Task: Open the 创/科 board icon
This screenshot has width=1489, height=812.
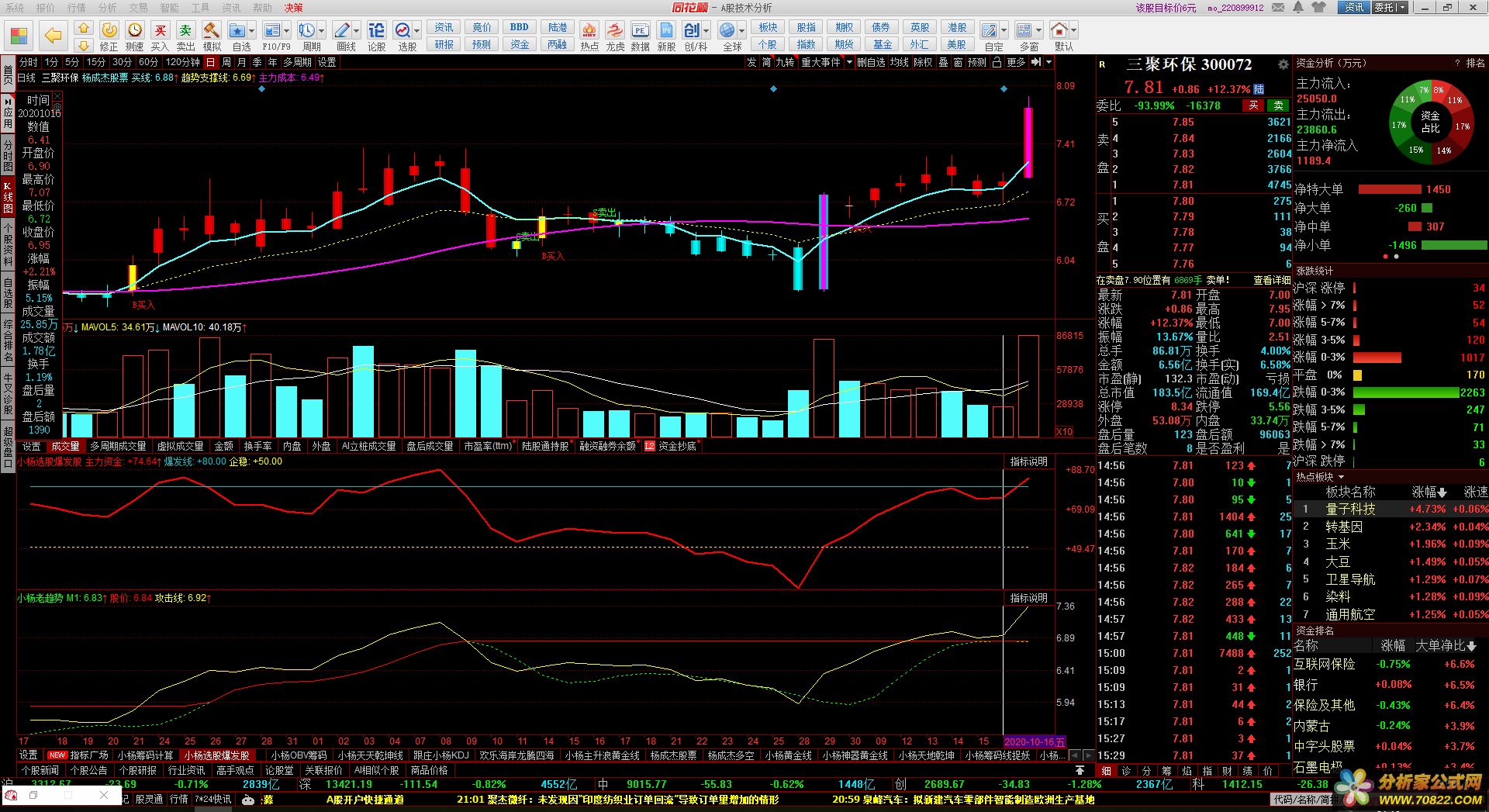Action: 691,30
